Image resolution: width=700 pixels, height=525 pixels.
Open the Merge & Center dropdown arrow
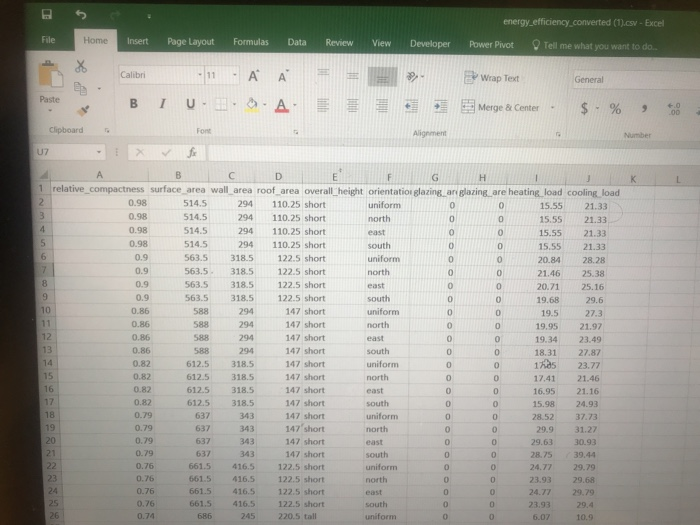click(x=553, y=108)
